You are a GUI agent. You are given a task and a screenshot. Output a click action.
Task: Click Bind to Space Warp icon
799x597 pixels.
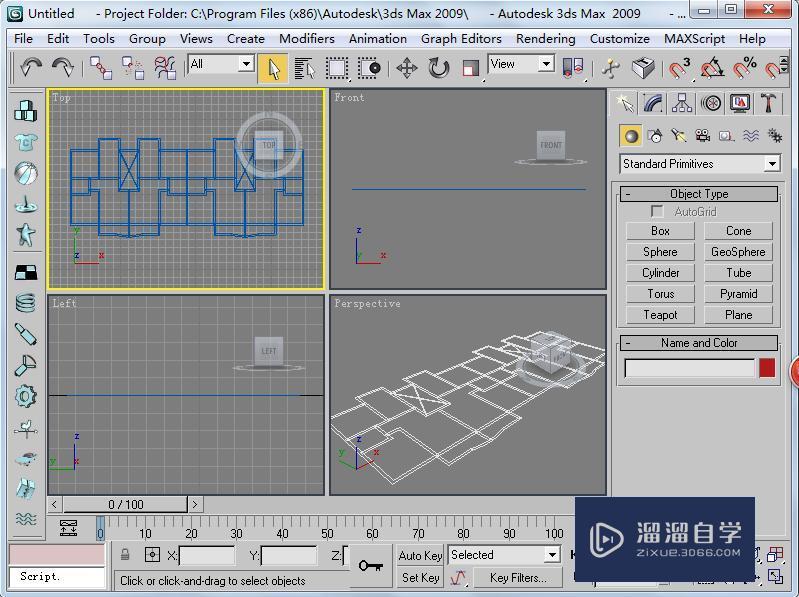point(165,68)
